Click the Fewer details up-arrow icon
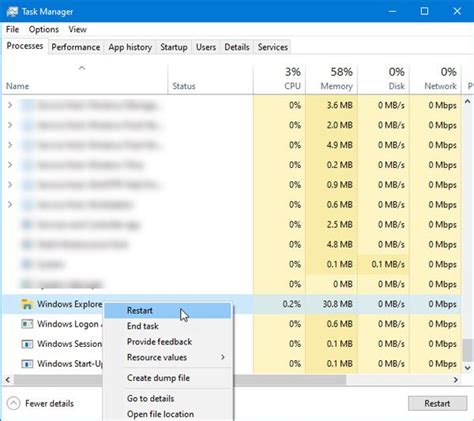Image resolution: width=474 pixels, height=421 pixels. pyautogui.click(x=14, y=404)
